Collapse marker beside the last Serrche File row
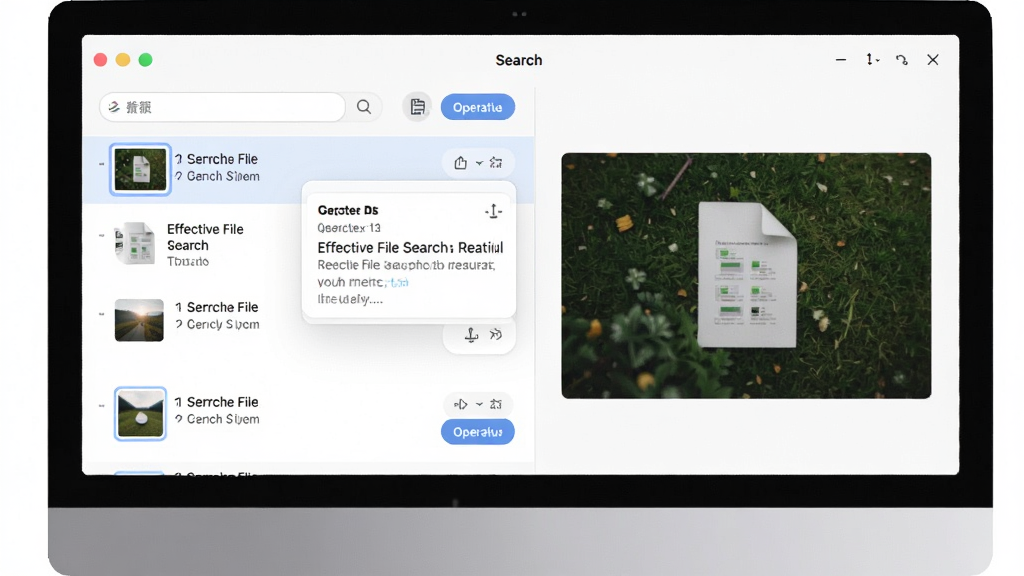 [x=101, y=406]
